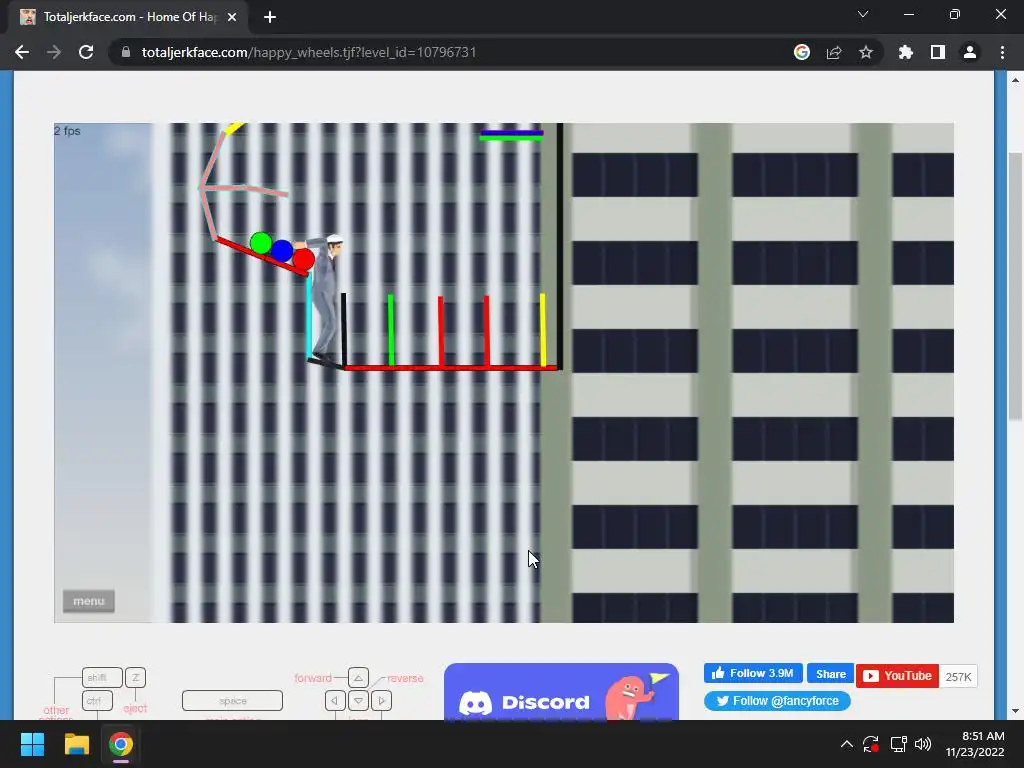Click the YouTube subscribe button
Screen dimensions: 1024x768
coord(897,676)
